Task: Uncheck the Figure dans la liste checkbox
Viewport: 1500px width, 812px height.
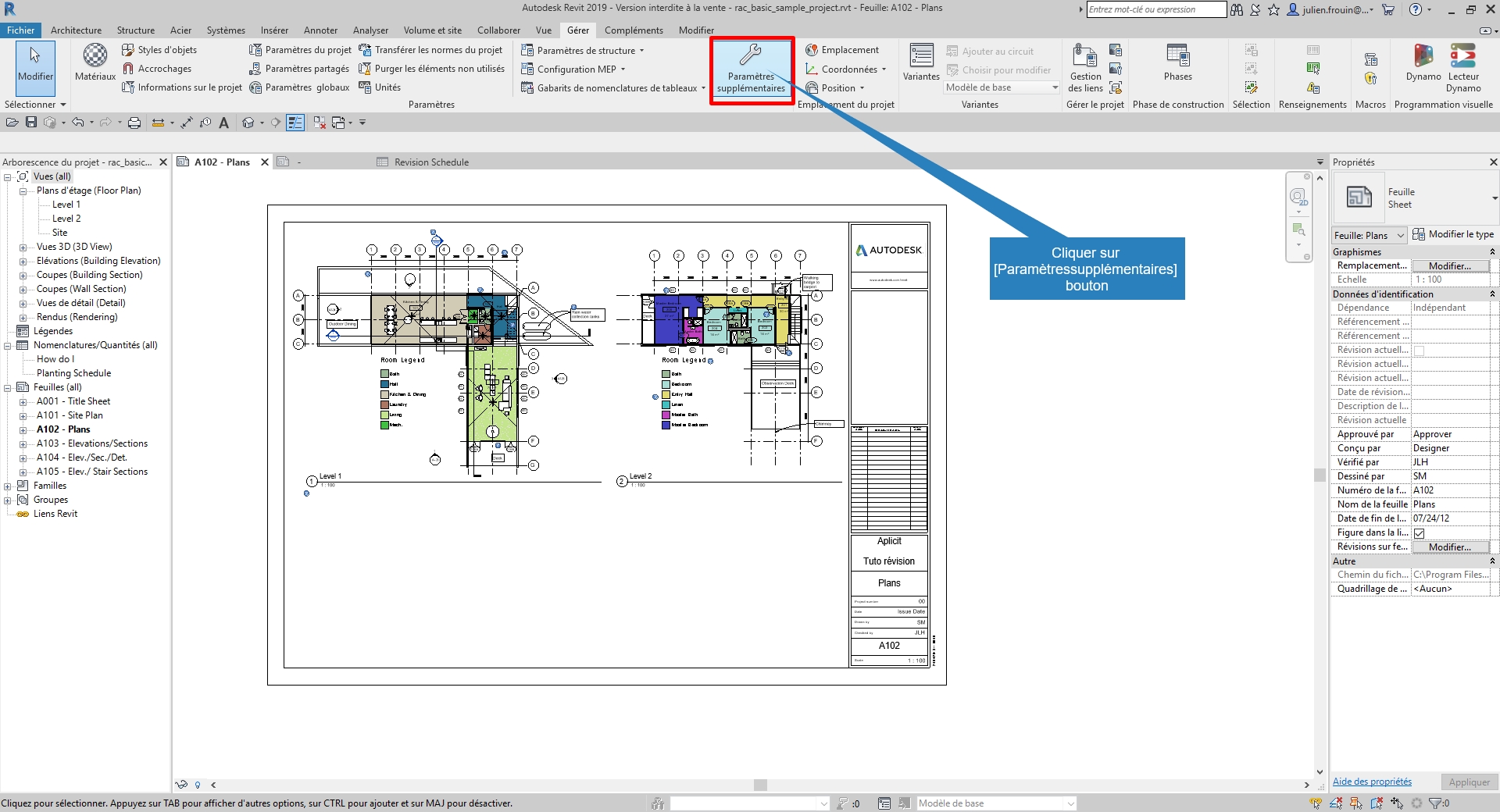Action: [x=1420, y=533]
